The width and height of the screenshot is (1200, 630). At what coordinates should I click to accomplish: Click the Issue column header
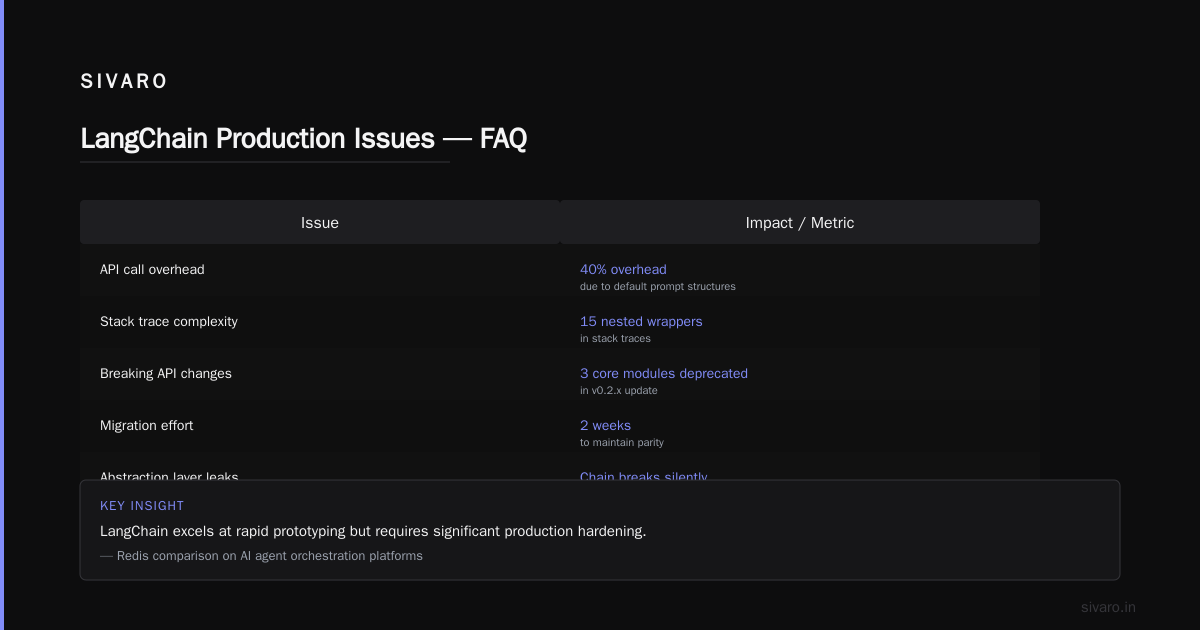(x=320, y=223)
